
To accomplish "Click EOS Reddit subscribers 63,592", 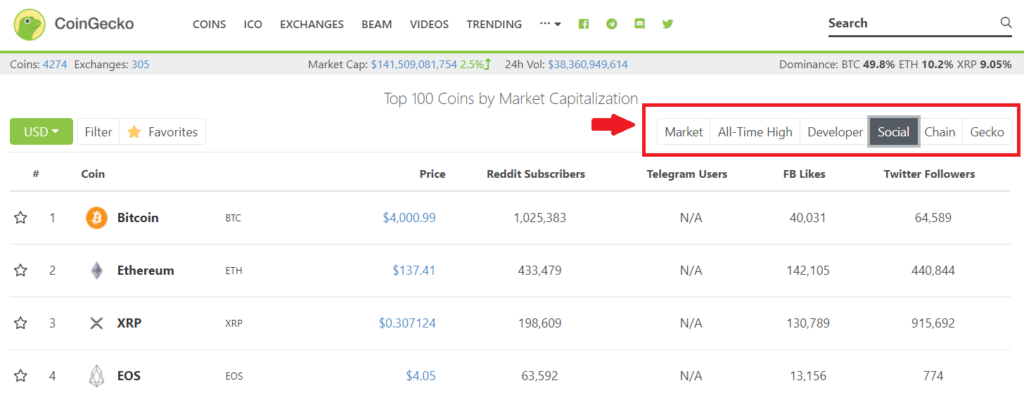I will click(x=540, y=376).
